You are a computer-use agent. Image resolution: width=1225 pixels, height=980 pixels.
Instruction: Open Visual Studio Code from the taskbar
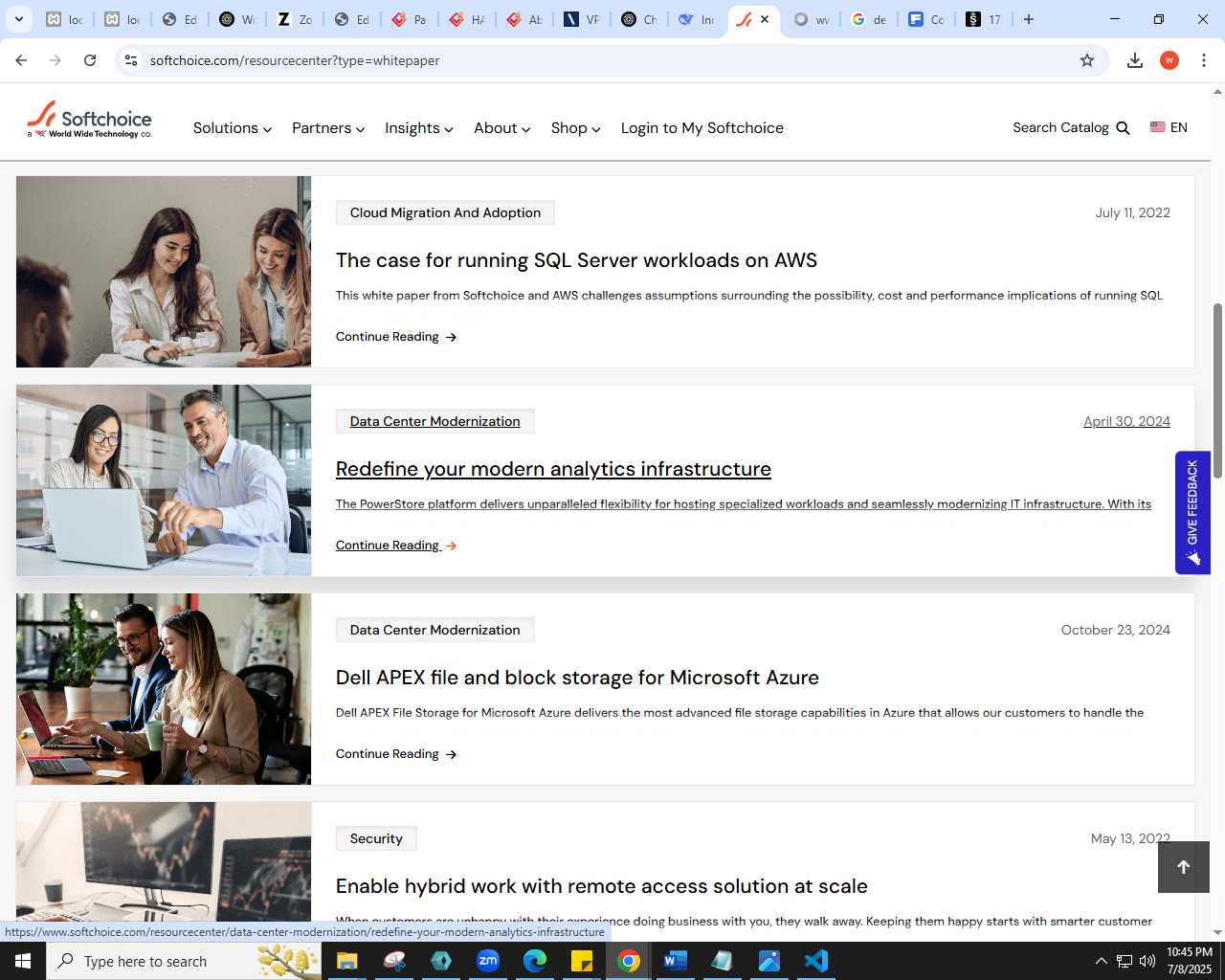pyautogui.click(x=816, y=961)
